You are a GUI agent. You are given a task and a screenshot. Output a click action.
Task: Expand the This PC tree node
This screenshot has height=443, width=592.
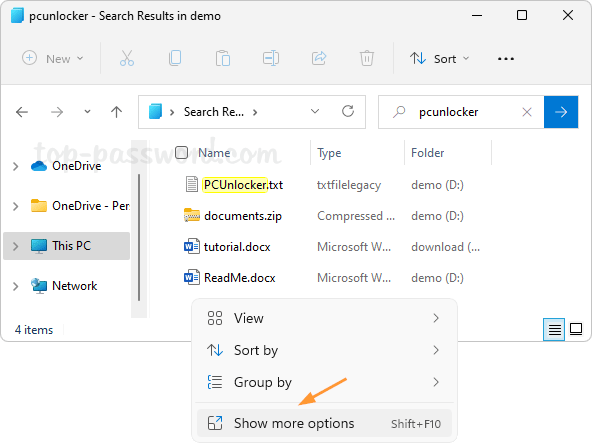pyautogui.click(x=15, y=246)
